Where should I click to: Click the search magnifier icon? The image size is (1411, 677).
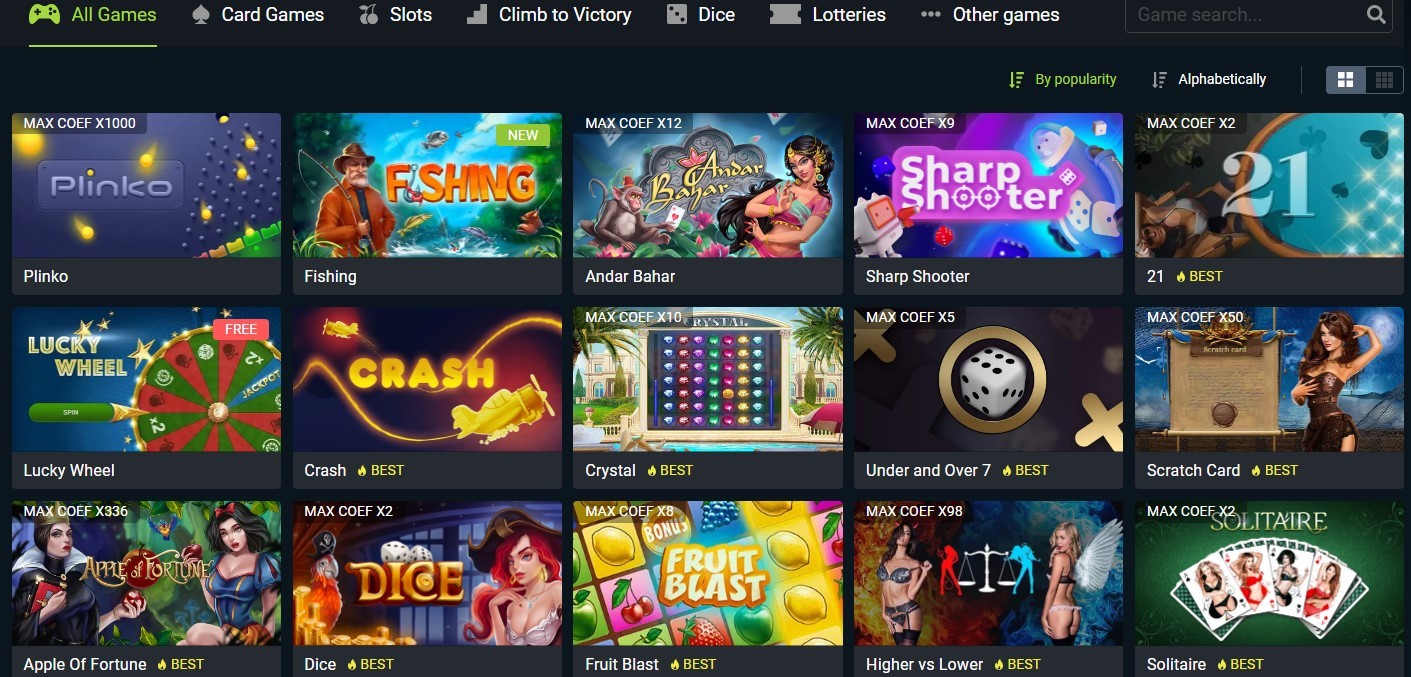click(x=1376, y=15)
